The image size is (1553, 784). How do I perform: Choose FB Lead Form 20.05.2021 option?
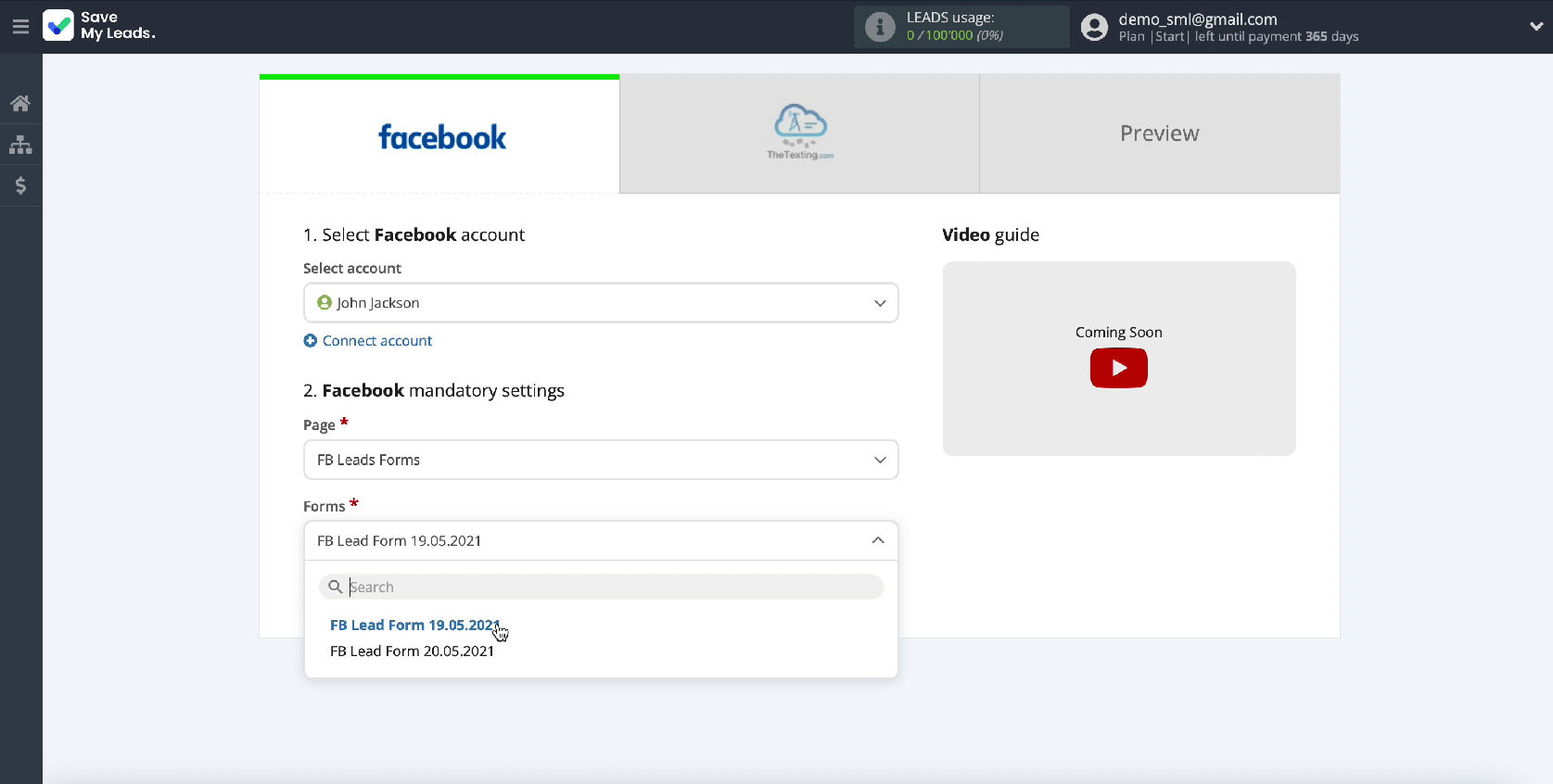coord(412,651)
